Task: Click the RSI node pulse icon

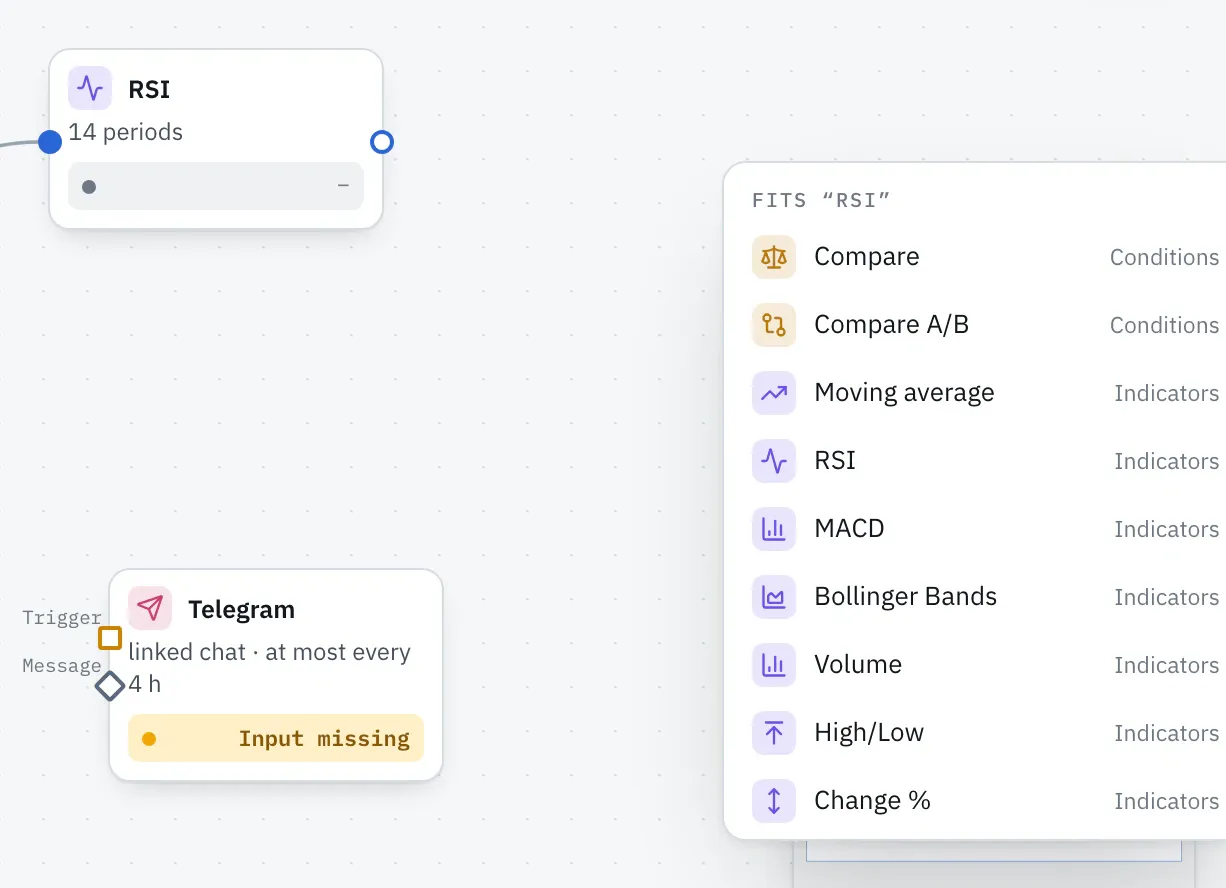Action: 90,88
